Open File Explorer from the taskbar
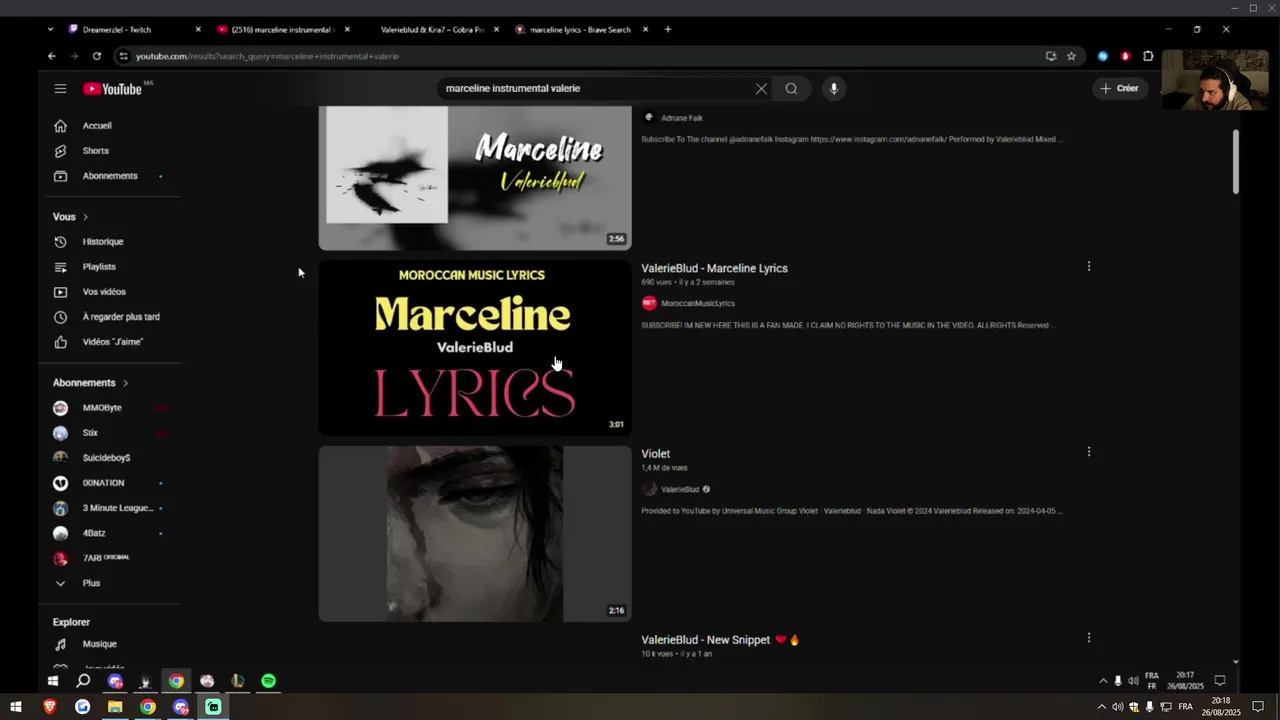The width and height of the screenshot is (1280, 720). 115,707
